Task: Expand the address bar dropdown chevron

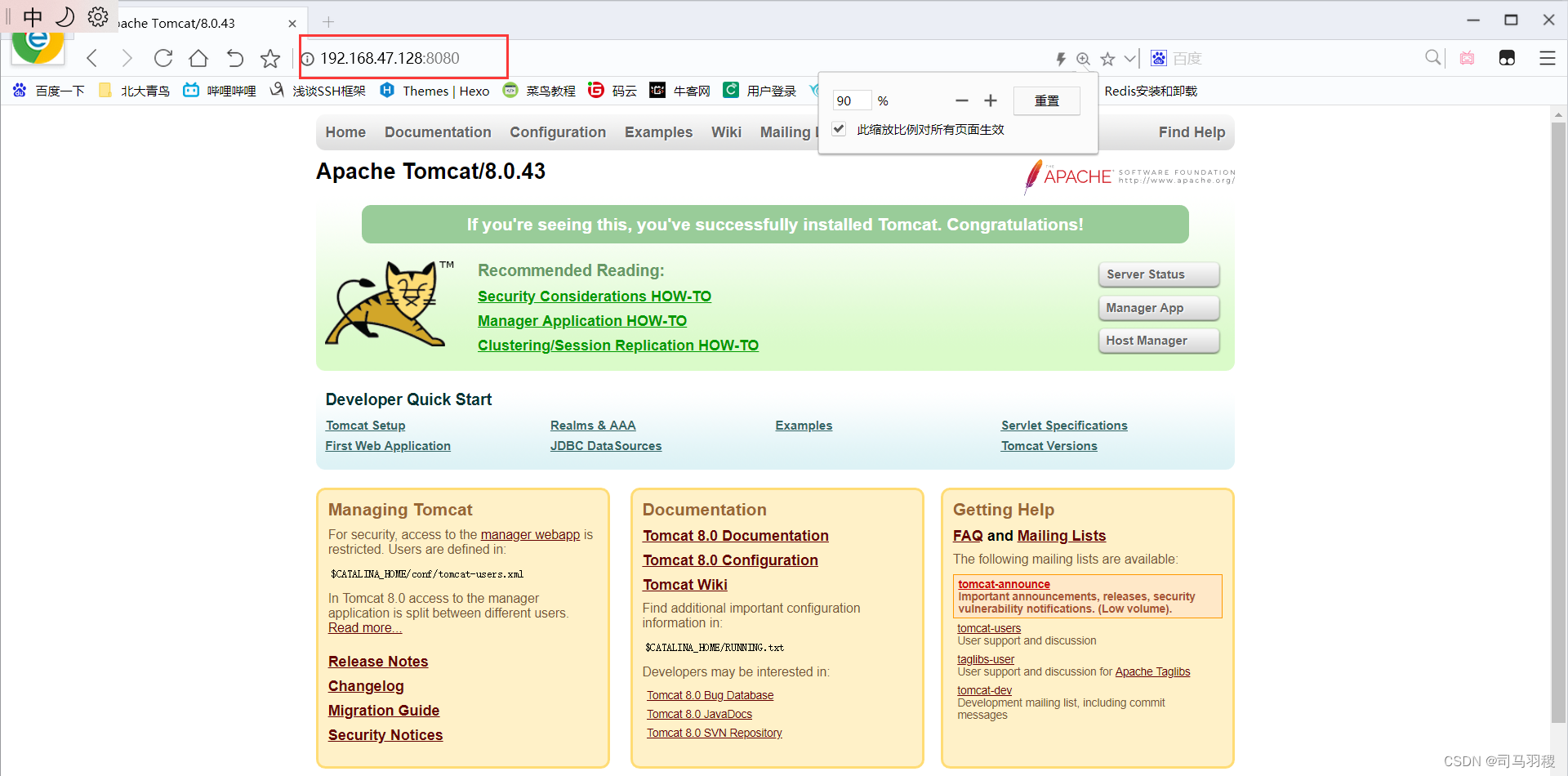Action: point(1130,59)
